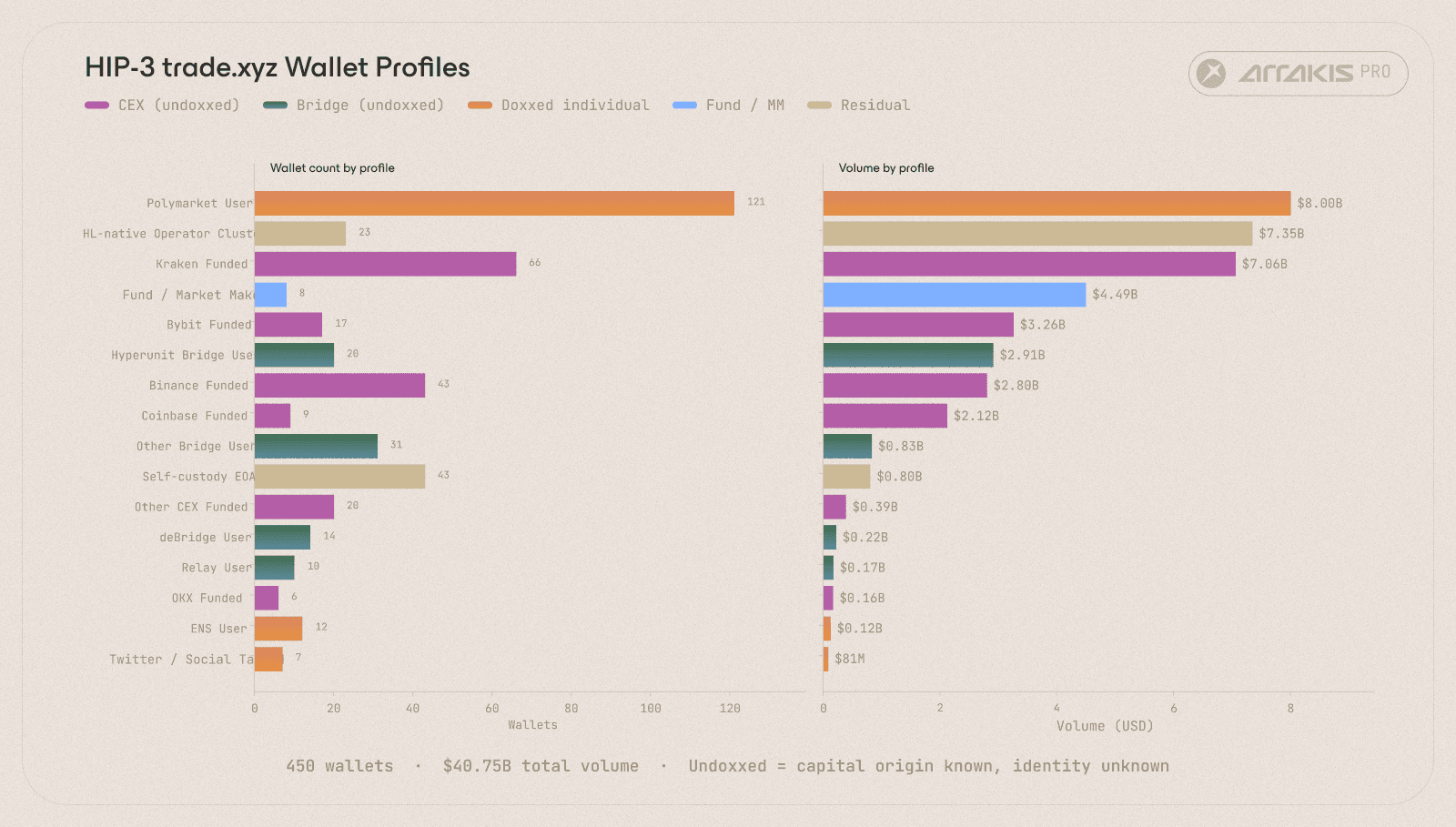Click the $4.49B Fund / MM volume bar

(955, 295)
